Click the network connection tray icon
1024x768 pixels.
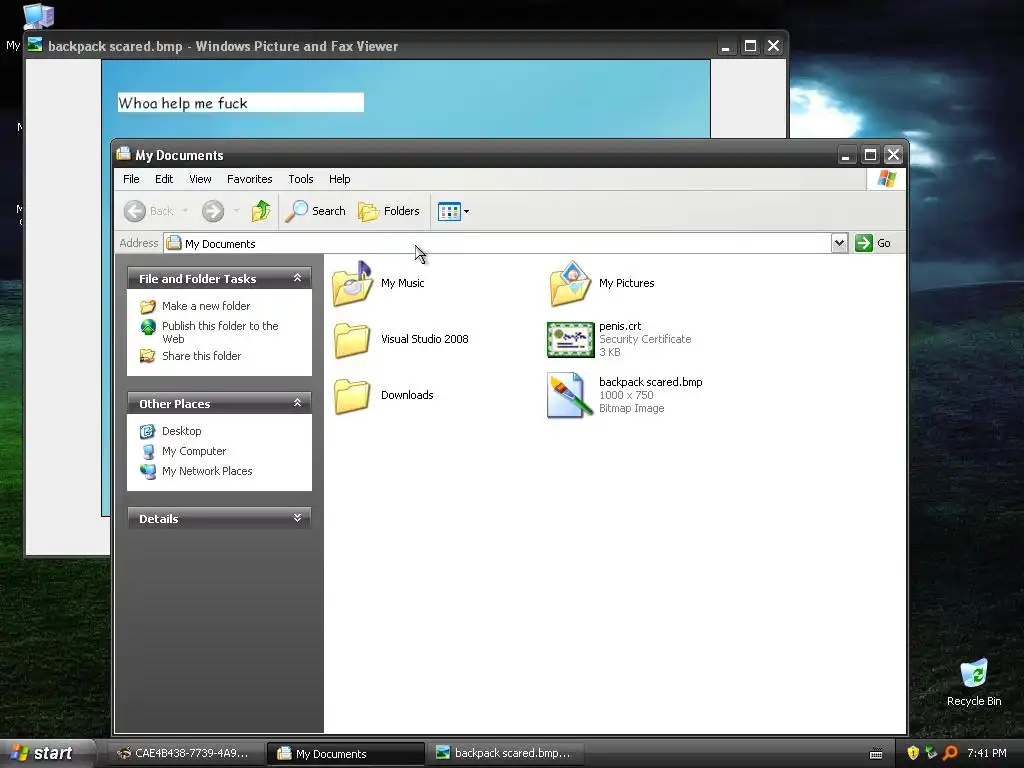[931, 753]
